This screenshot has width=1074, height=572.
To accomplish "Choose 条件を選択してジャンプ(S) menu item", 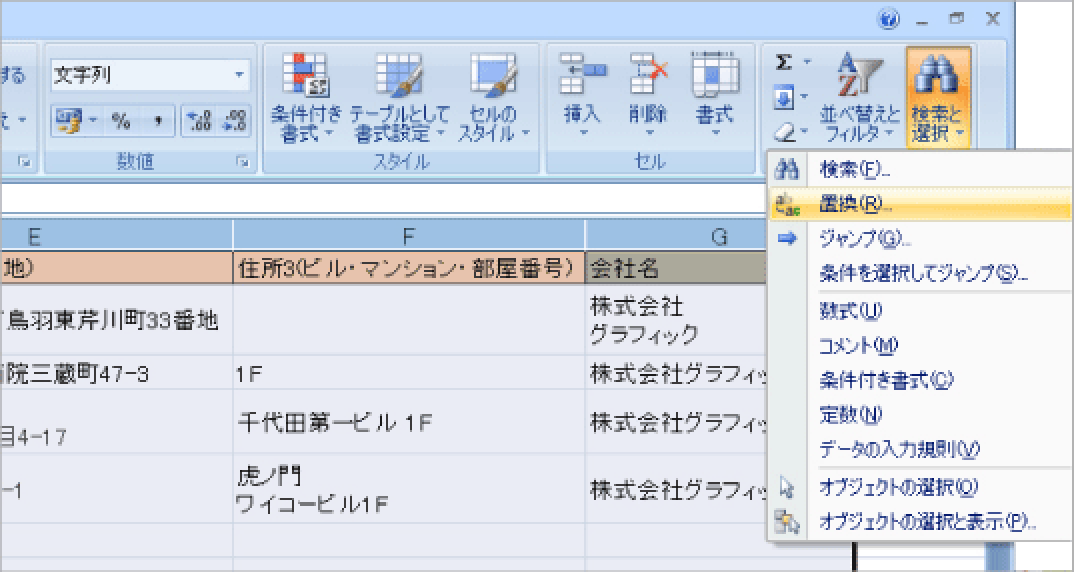I will pos(923,273).
